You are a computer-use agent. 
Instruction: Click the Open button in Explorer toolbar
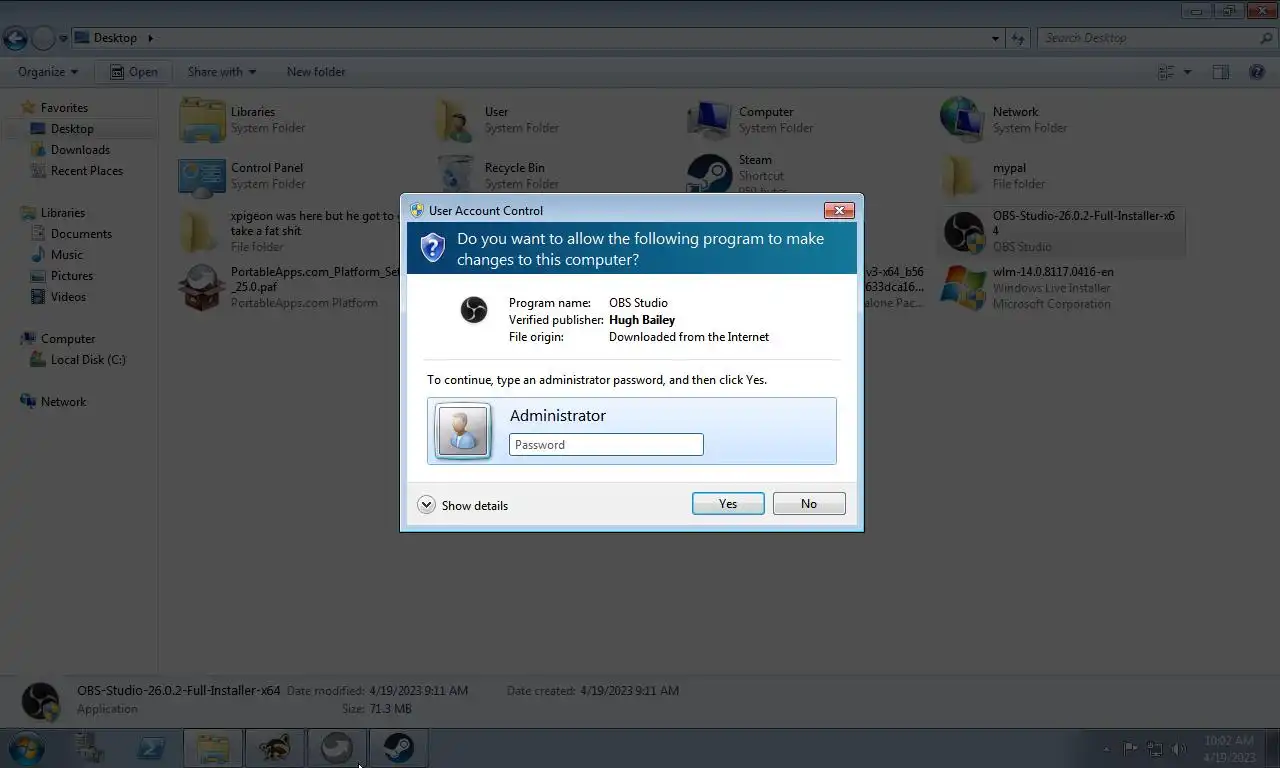(x=133, y=72)
